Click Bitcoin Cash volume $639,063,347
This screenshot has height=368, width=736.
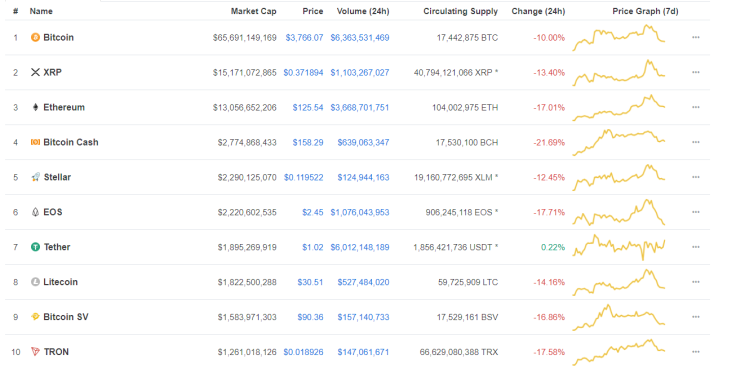[363, 142]
